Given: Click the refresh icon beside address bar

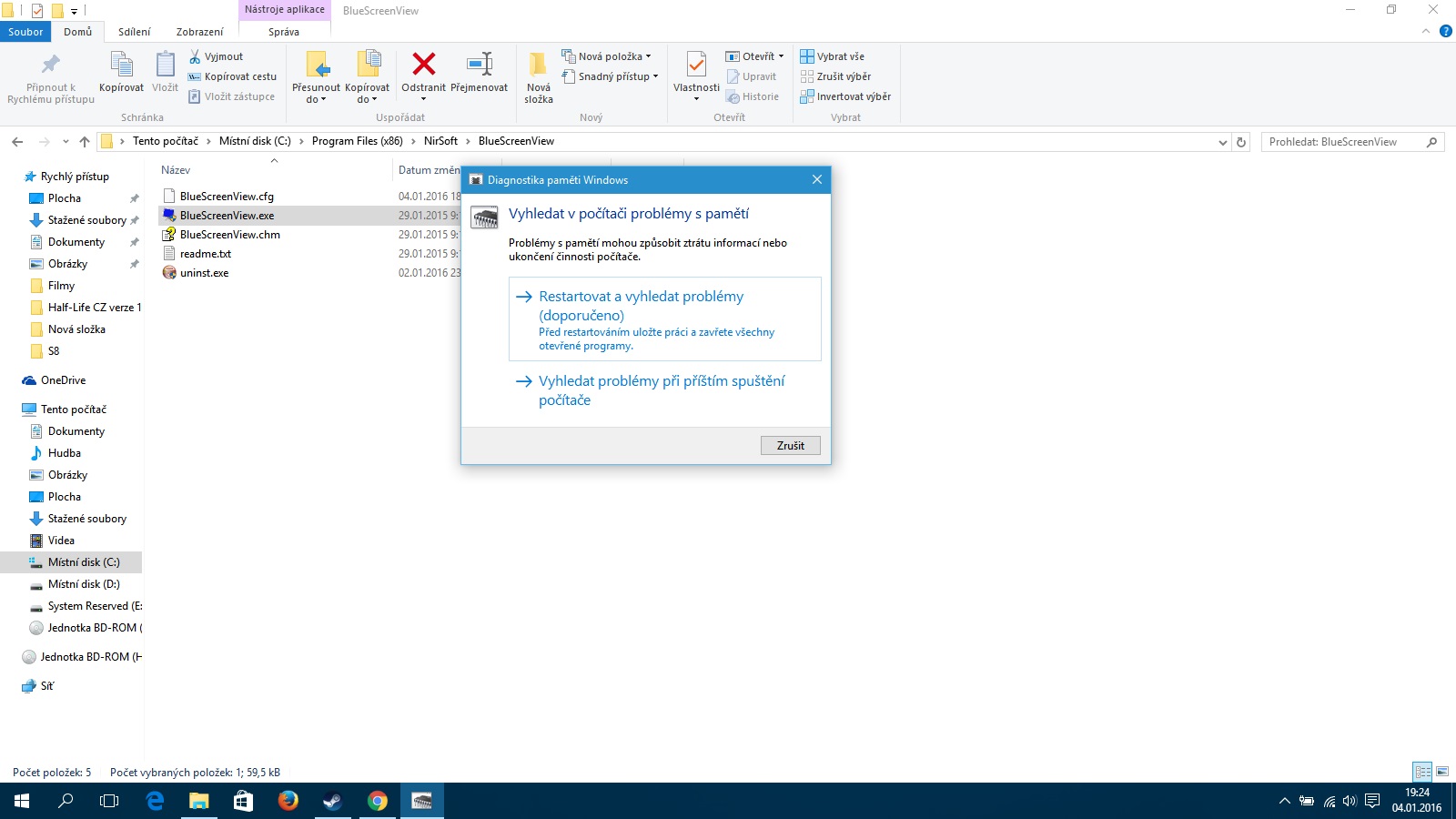Looking at the screenshot, I should [x=1241, y=142].
